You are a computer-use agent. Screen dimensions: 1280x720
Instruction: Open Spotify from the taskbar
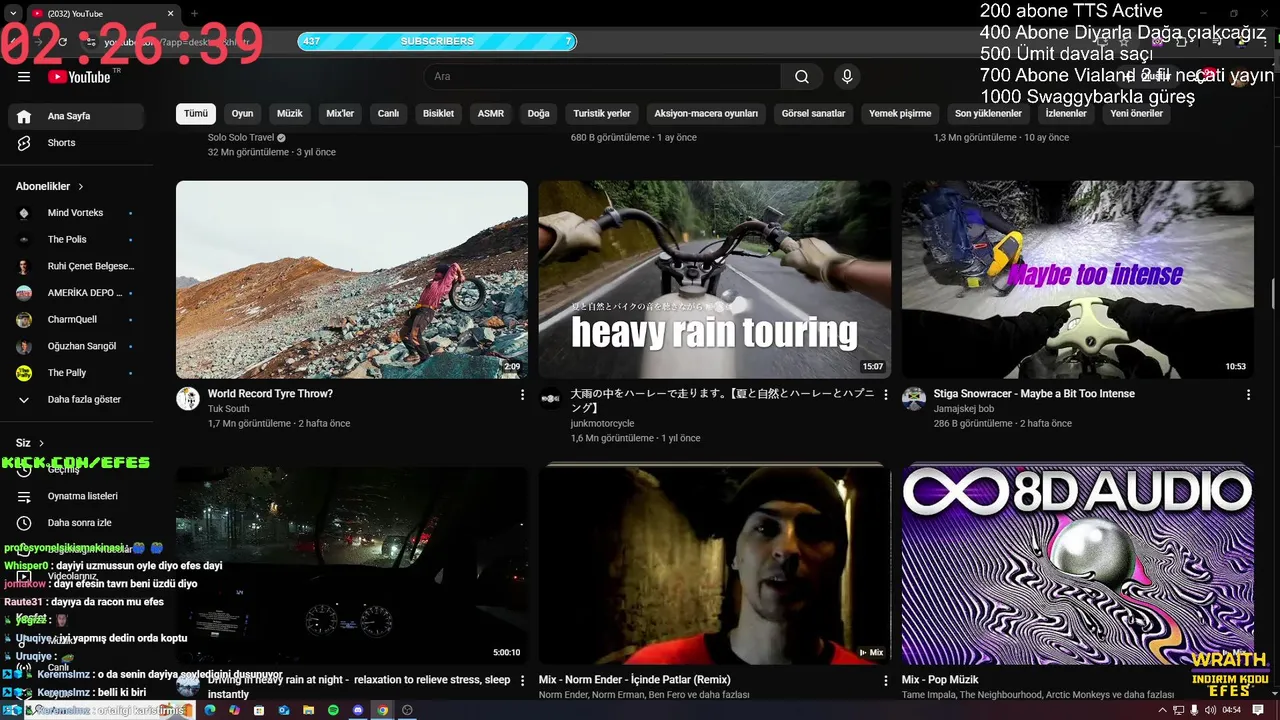click(333, 710)
